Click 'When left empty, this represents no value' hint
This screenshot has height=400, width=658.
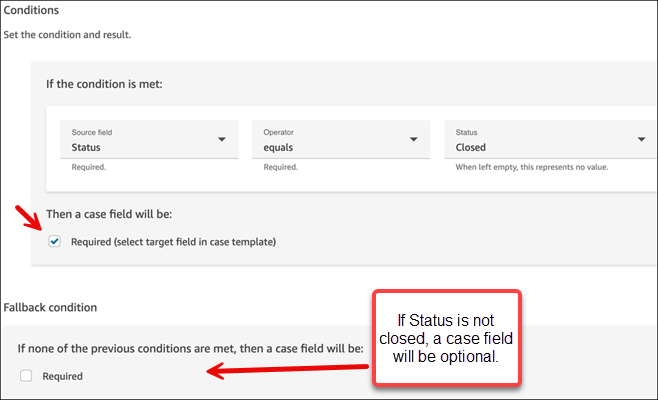[x=532, y=167]
